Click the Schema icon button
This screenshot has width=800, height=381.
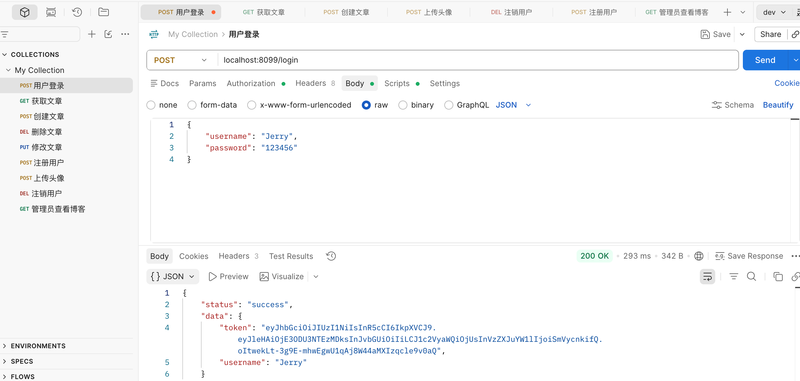(733, 105)
